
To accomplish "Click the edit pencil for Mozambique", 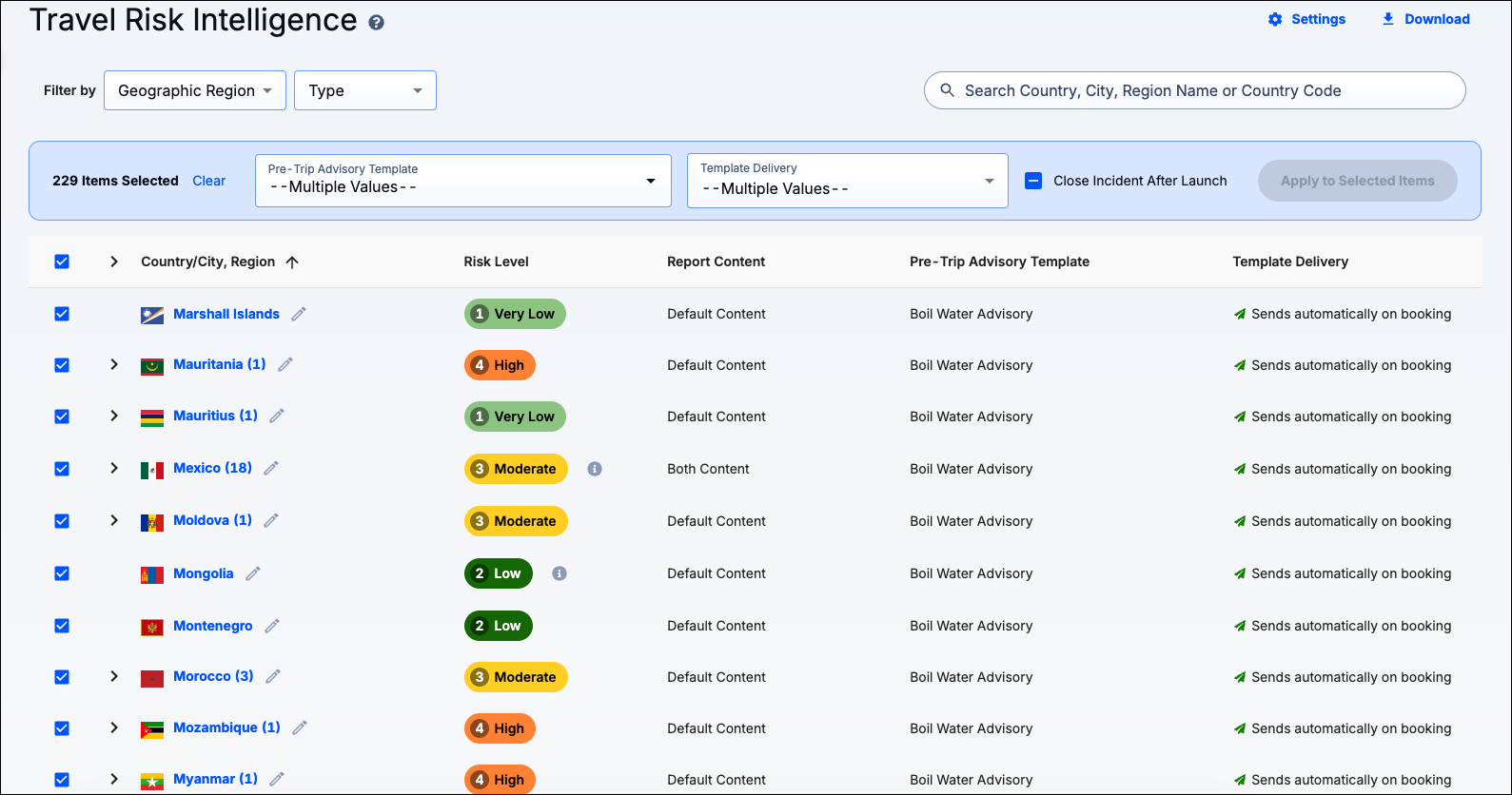I will [300, 727].
